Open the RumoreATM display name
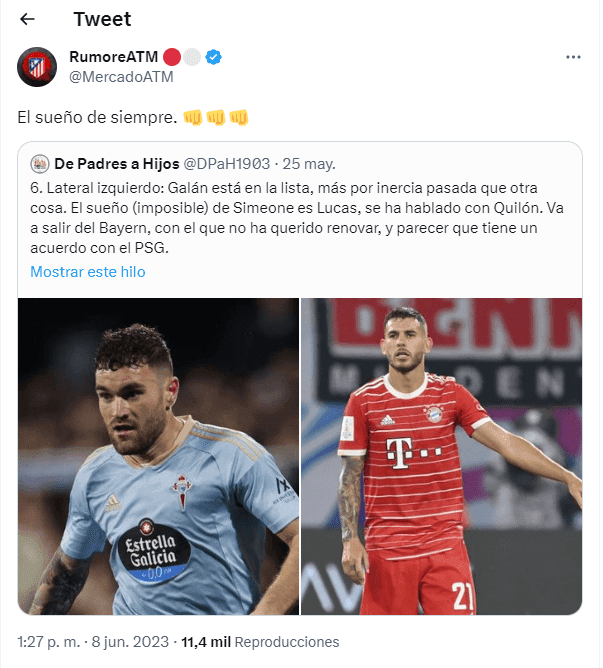 point(114,56)
